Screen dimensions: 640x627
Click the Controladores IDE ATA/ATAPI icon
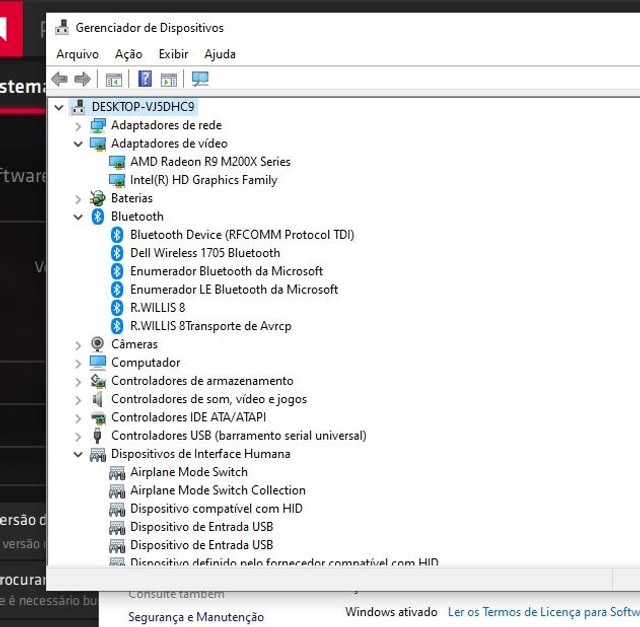pyautogui.click(x=98, y=418)
